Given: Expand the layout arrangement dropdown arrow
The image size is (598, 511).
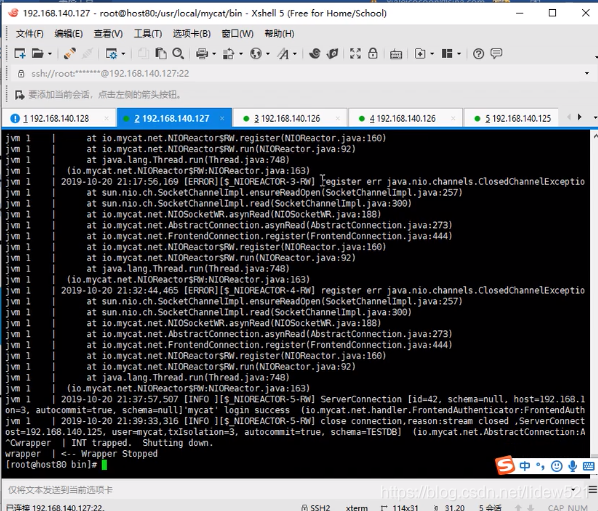Looking at the screenshot, I should pos(459,54).
